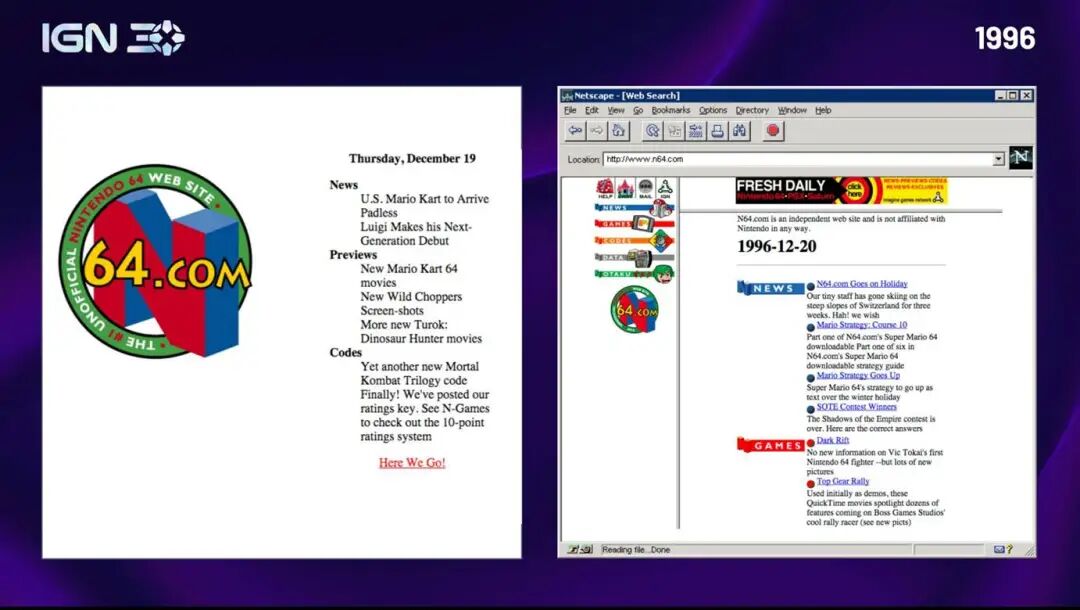Reload the page with the toolbar Reload icon
The width and height of the screenshot is (1080, 610).
point(652,131)
